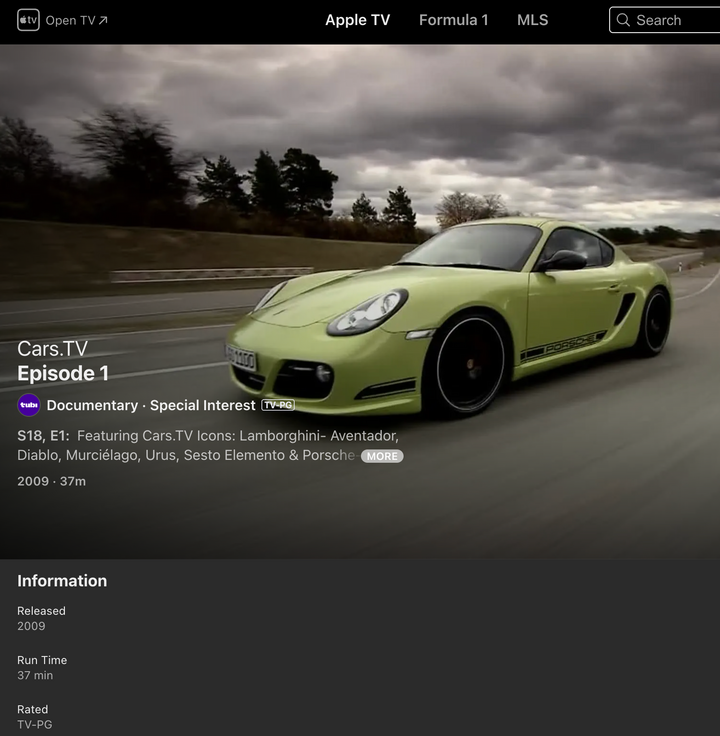This screenshot has height=736, width=720.
Task: Open the Cars.TV show title
Action: pos(52,349)
